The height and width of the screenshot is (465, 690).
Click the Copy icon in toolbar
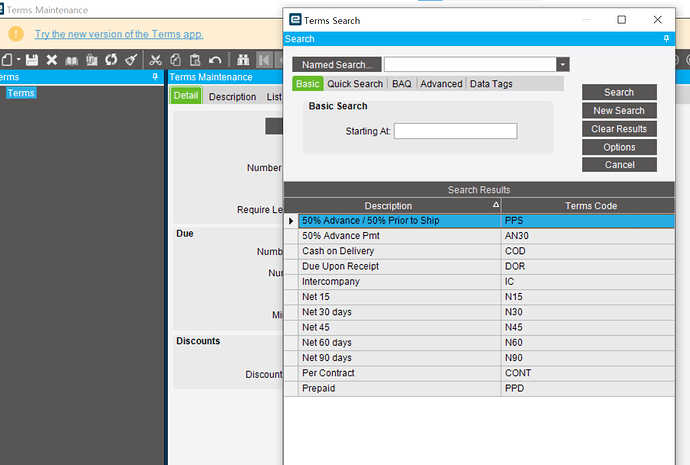[175, 59]
